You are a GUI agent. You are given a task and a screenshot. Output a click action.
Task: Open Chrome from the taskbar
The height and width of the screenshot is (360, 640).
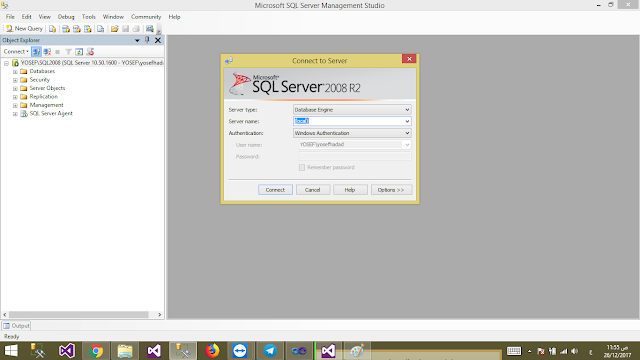96,351
